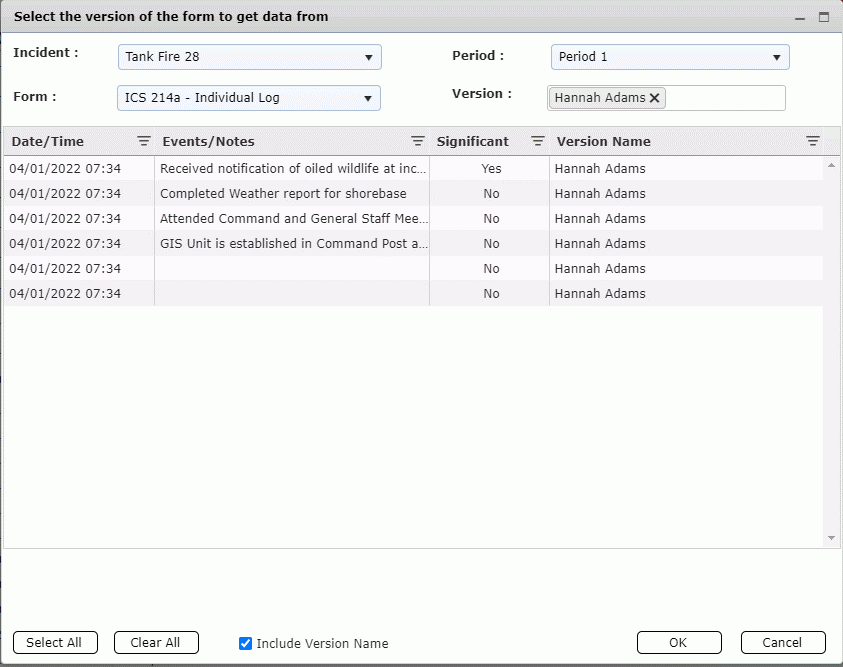Confirm with the OK button

click(x=679, y=643)
